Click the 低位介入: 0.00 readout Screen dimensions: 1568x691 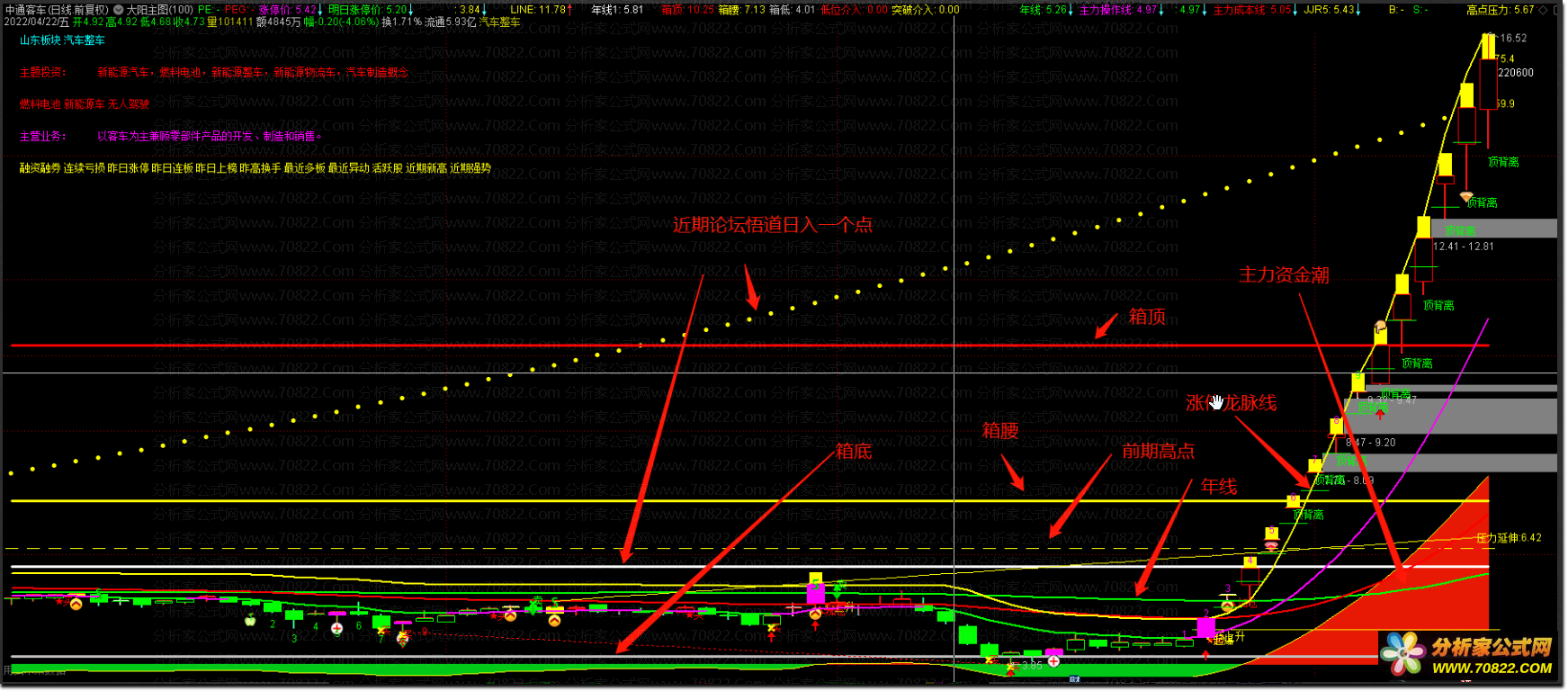tap(854, 10)
